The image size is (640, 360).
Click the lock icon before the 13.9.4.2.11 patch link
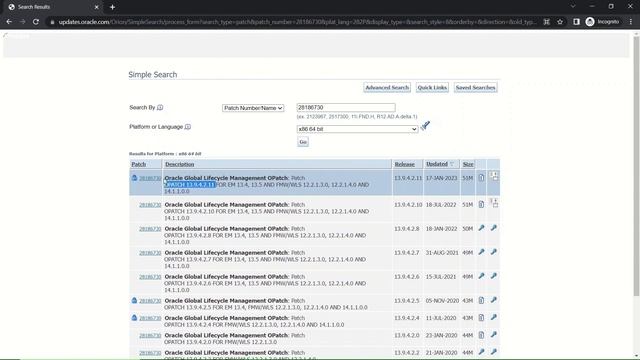click(x=134, y=178)
